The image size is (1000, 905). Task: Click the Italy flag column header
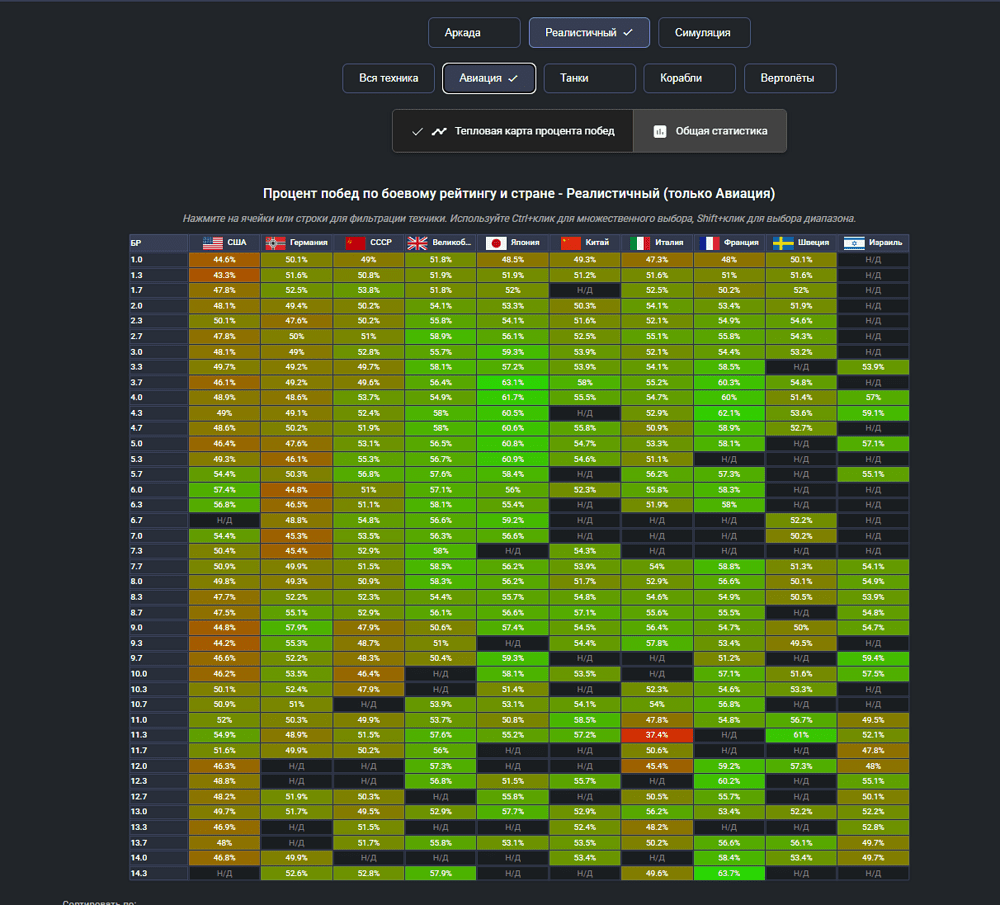656,243
